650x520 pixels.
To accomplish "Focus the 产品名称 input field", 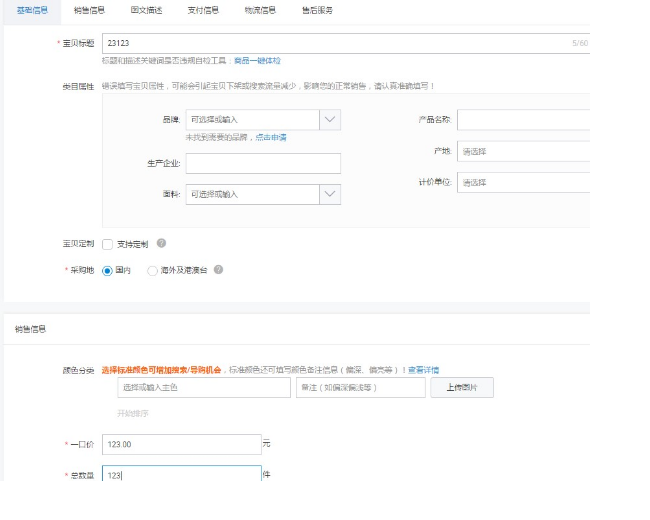I will point(524,120).
